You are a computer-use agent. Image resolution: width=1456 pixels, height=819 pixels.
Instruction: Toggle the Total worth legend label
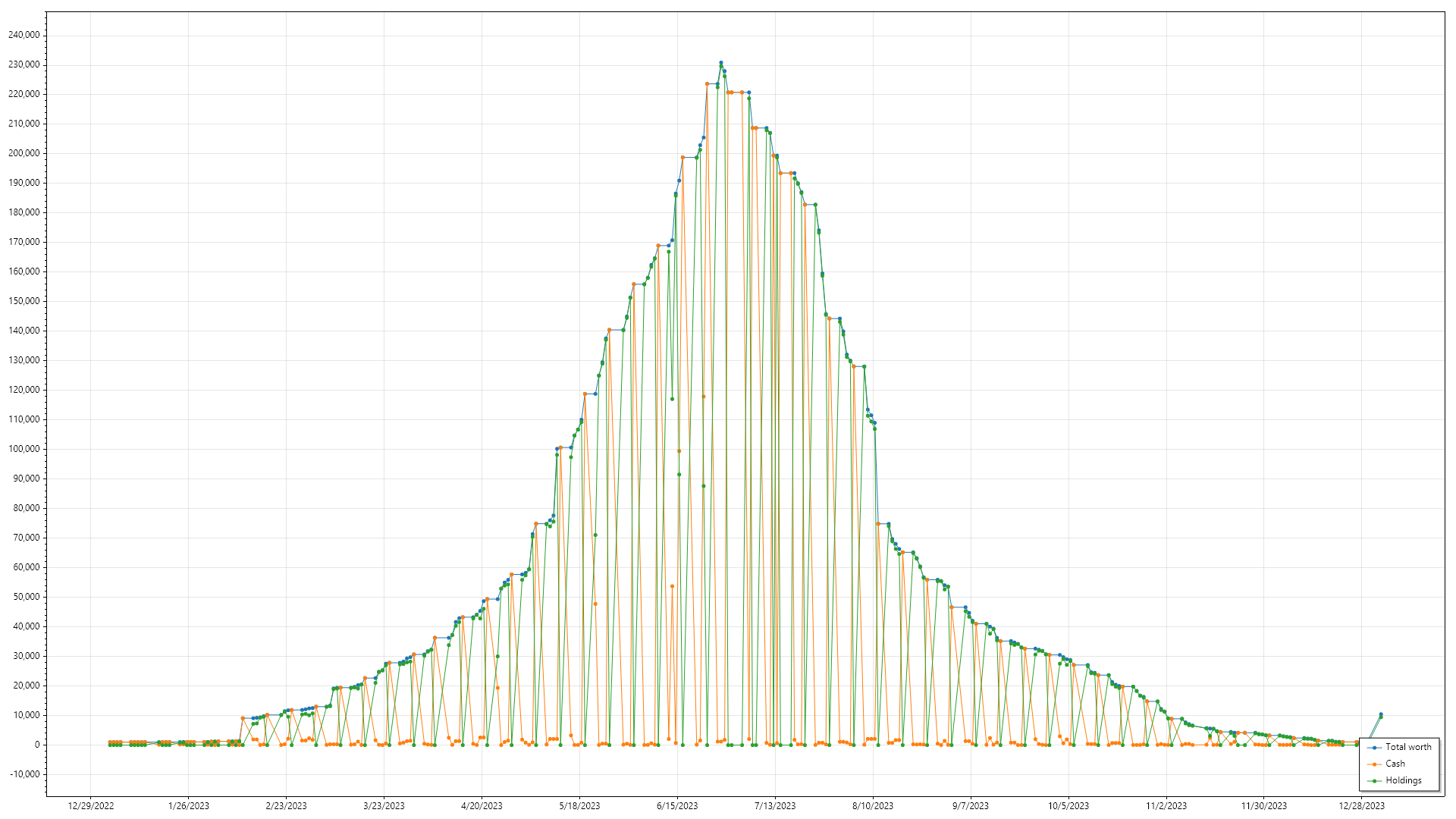point(1408,747)
